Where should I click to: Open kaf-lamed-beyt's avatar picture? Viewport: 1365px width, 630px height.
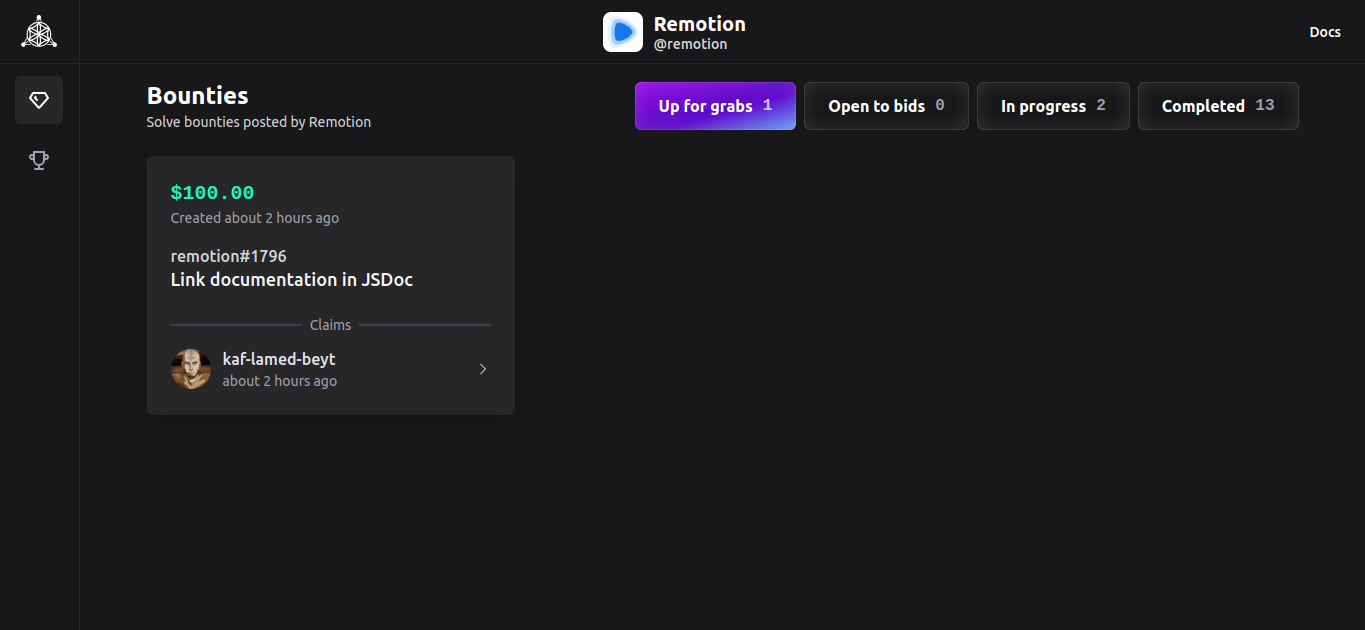[x=190, y=369]
